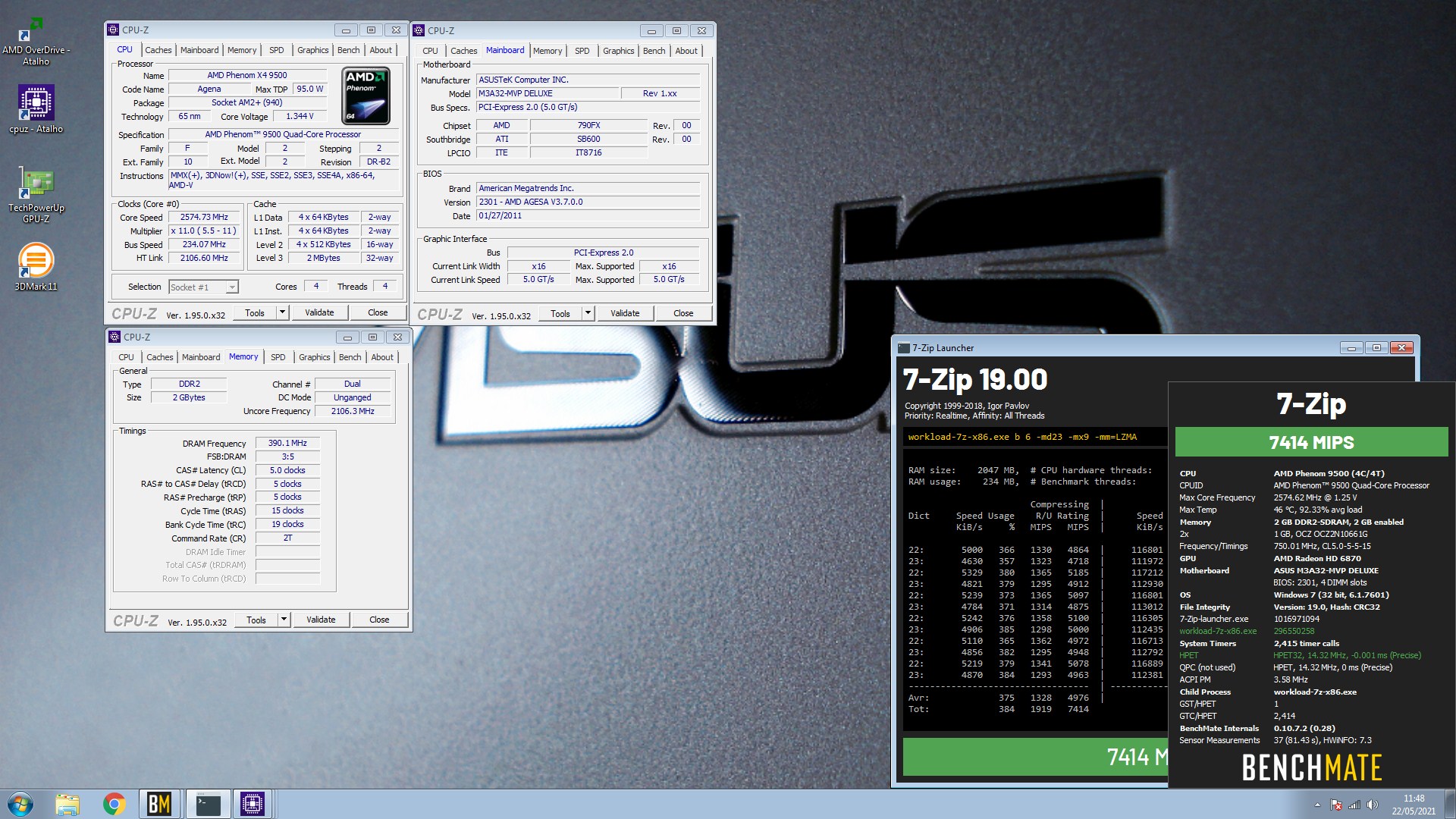The height and width of the screenshot is (819, 1456).
Task: Click the workload-7z-x86.exe command line text
Action: coord(1022,437)
